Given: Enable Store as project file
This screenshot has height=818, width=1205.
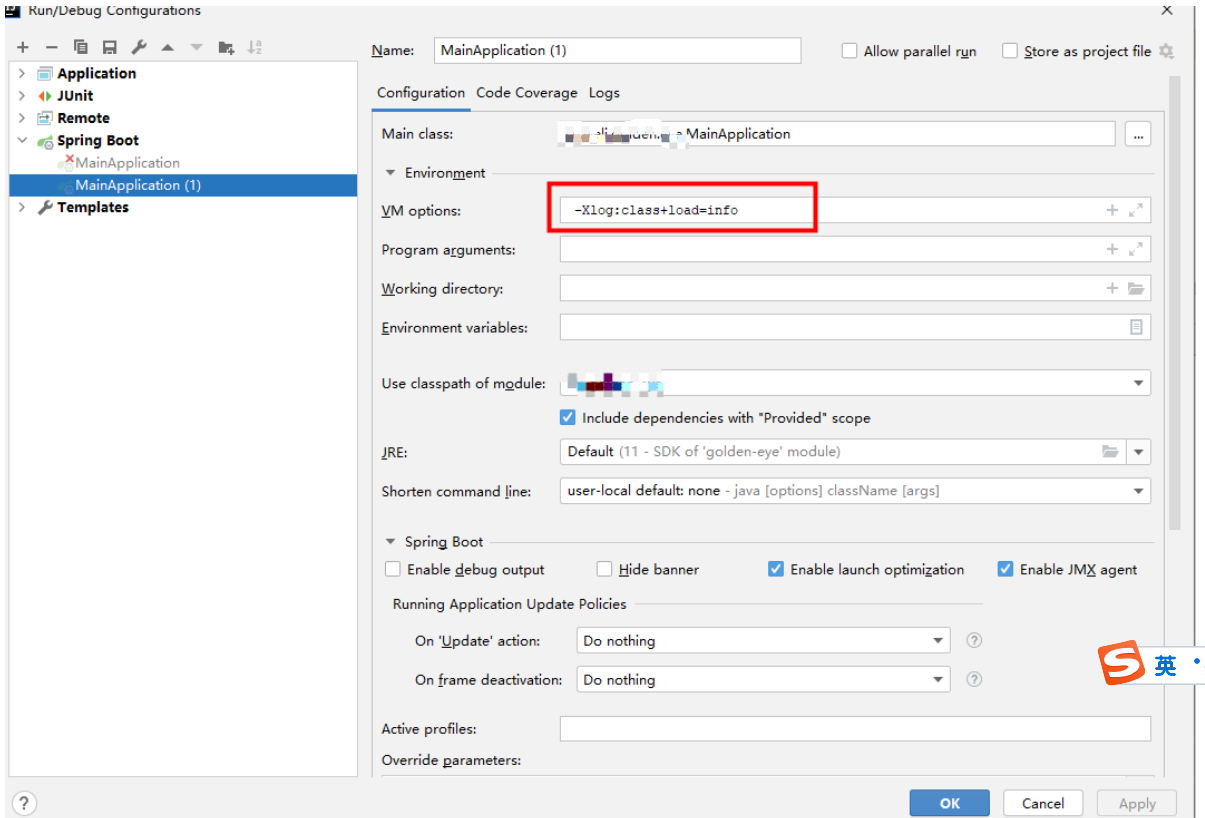Looking at the screenshot, I should pyautogui.click(x=1010, y=51).
